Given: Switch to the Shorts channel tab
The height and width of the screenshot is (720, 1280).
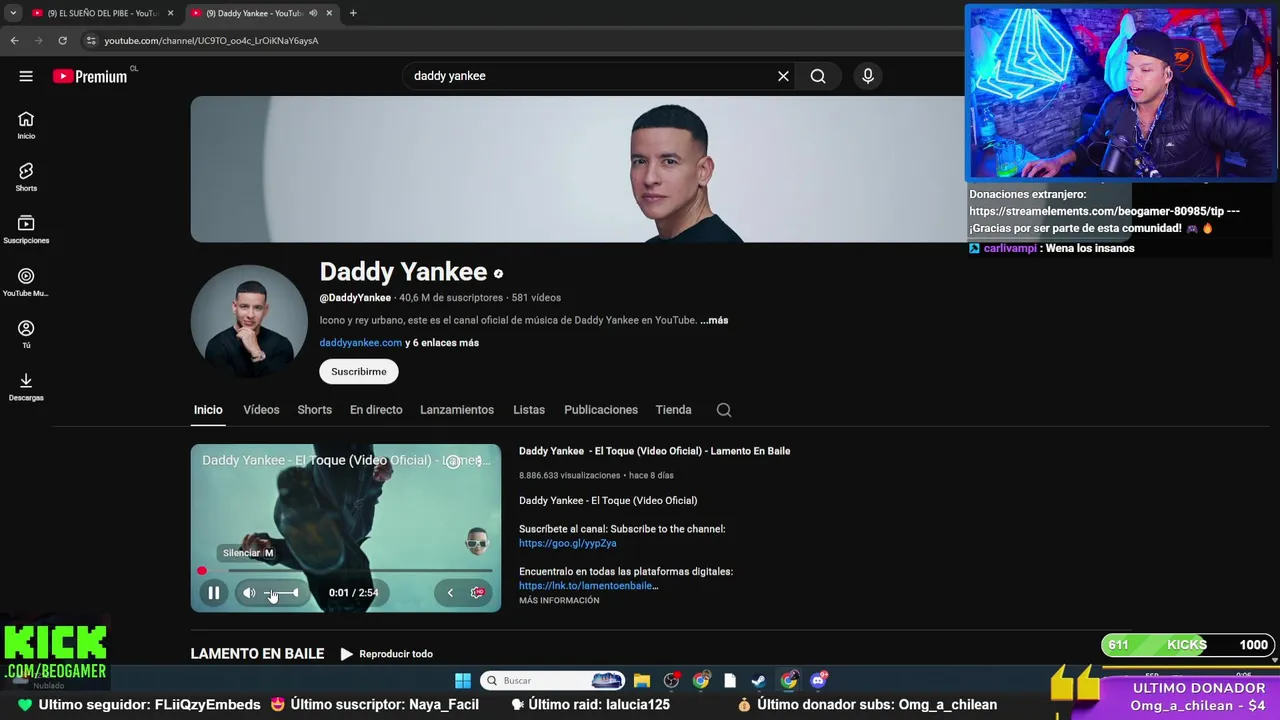Looking at the screenshot, I should tap(314, 410).
